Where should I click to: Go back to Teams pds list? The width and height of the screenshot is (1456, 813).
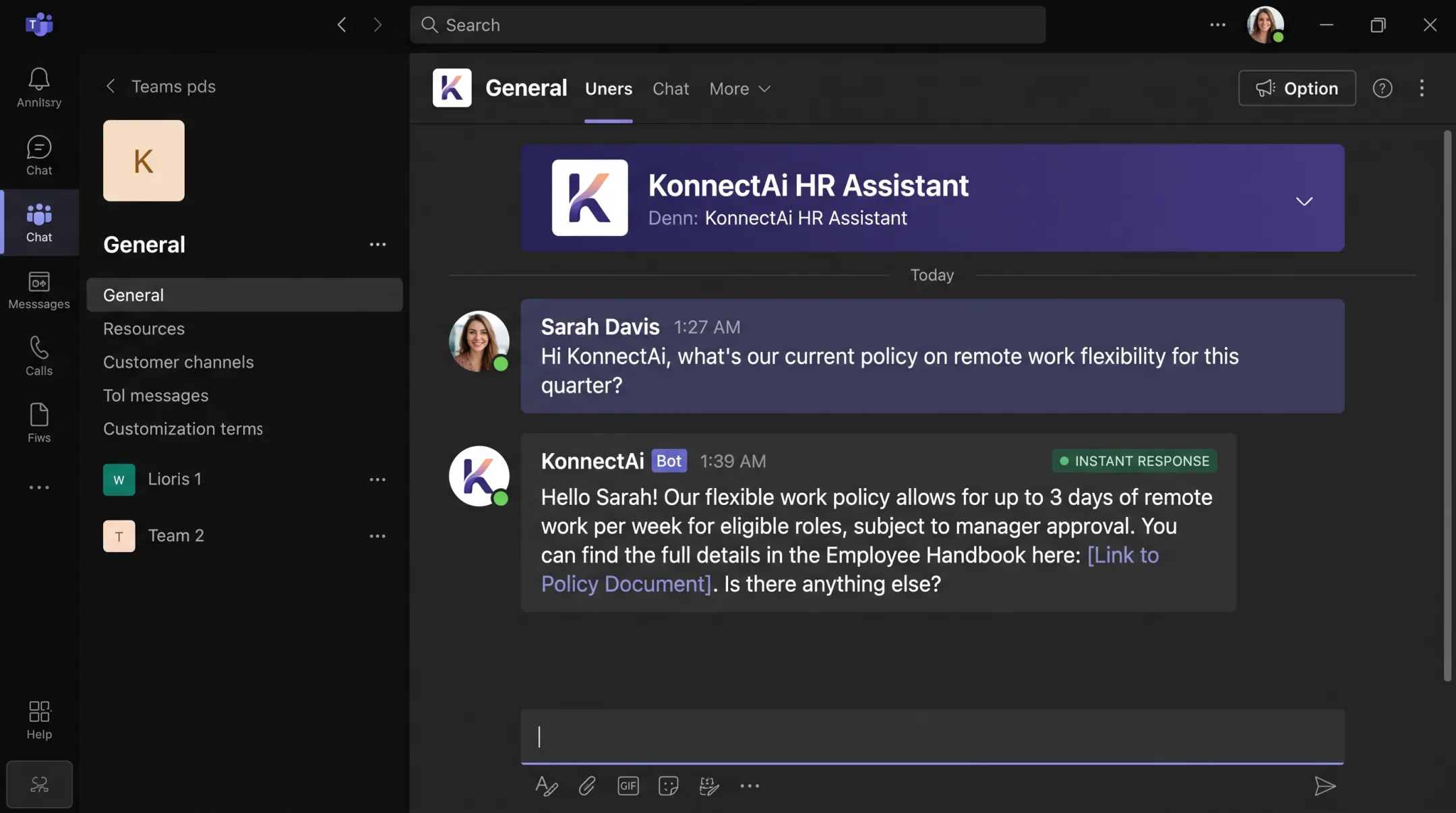[160, 86]
